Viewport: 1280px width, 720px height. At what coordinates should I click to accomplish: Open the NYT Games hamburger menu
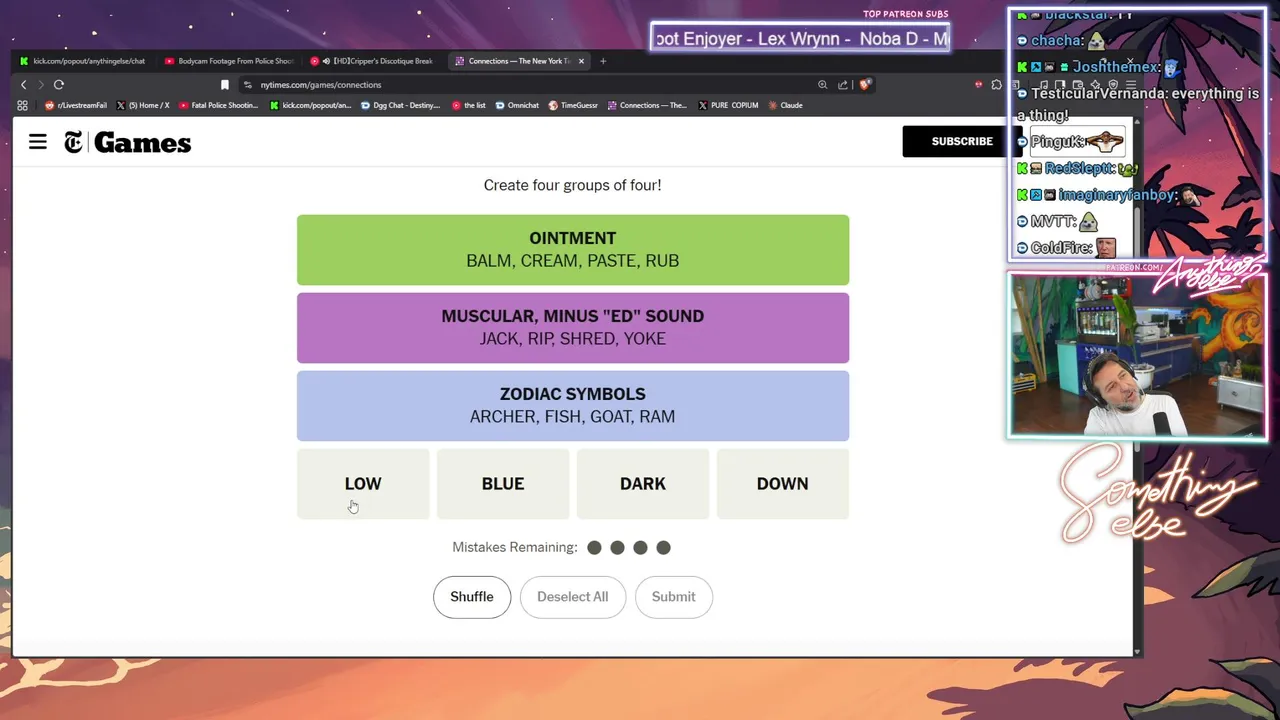click(x=38, y=142)
